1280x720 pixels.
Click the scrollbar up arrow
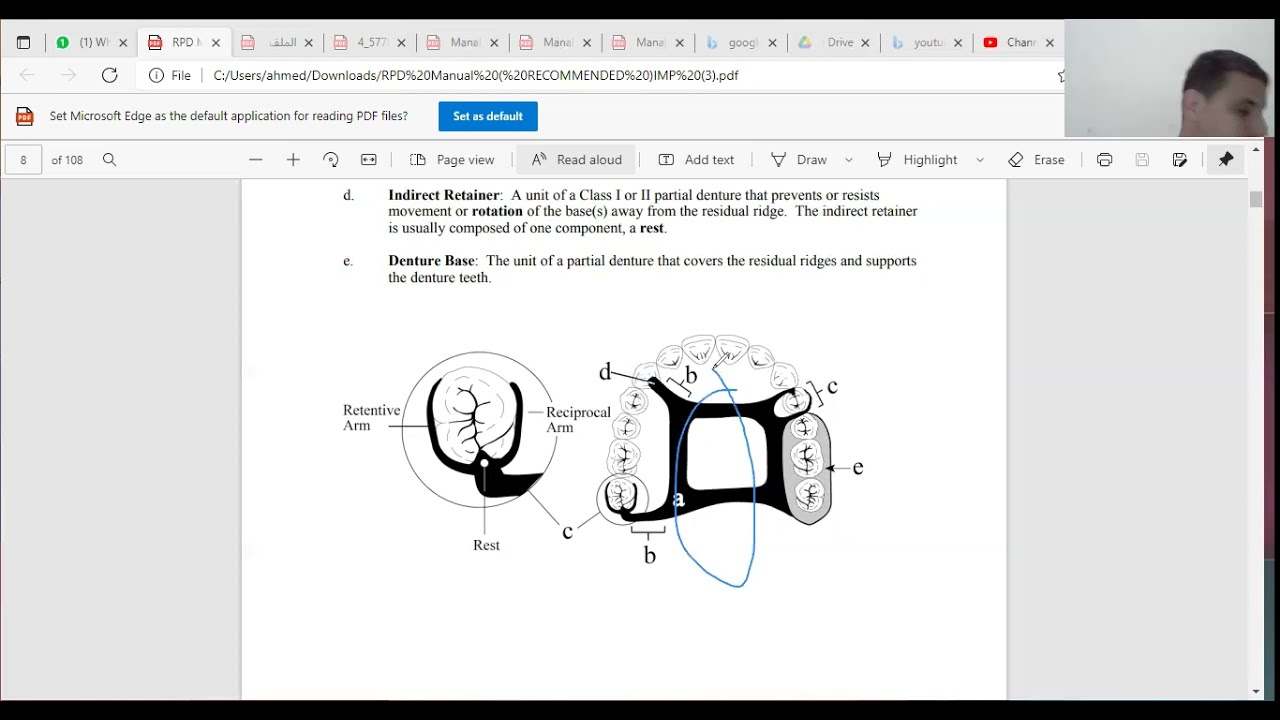click(x=1256, y=150)
